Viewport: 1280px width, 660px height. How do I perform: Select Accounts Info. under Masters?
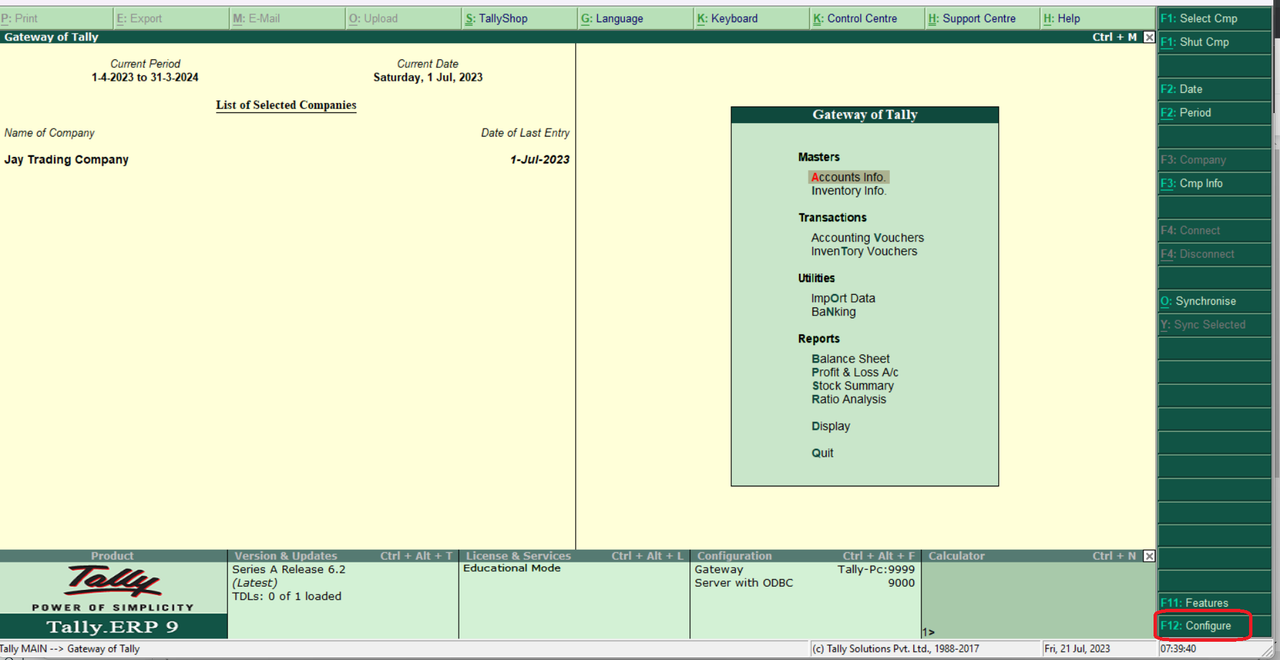[x=849, y=177]
